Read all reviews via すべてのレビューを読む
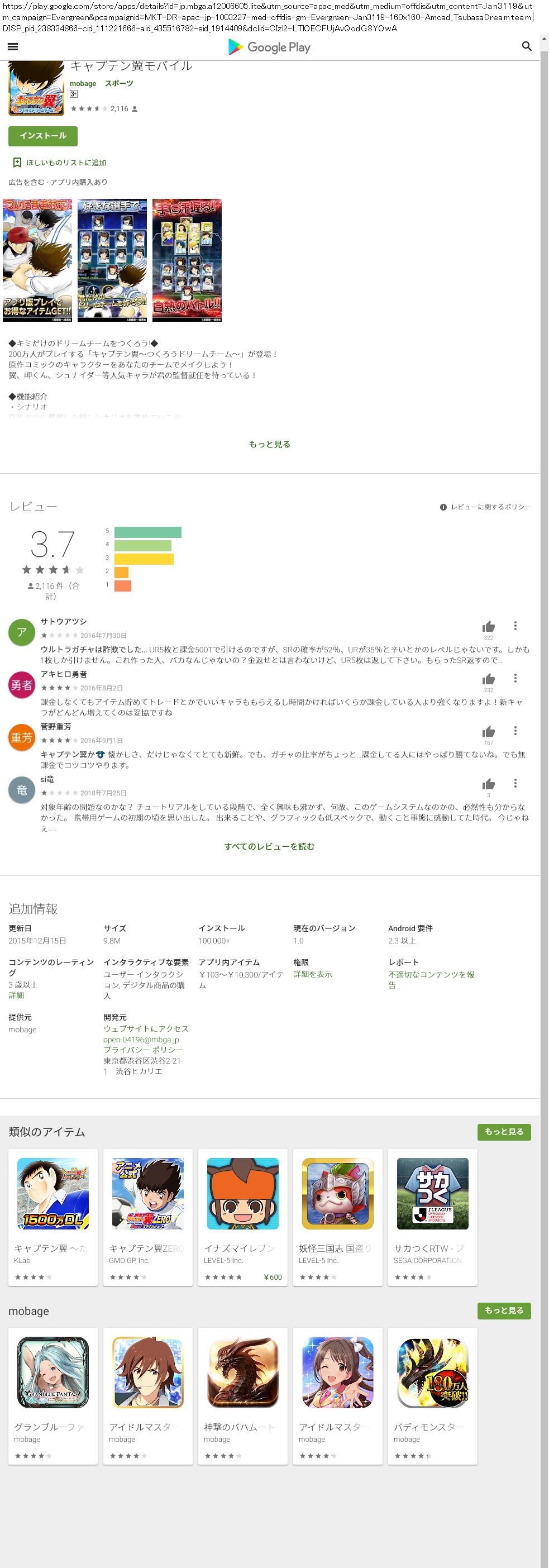The width and height of the screenshot is (549, 1568). tap(270, 846)
